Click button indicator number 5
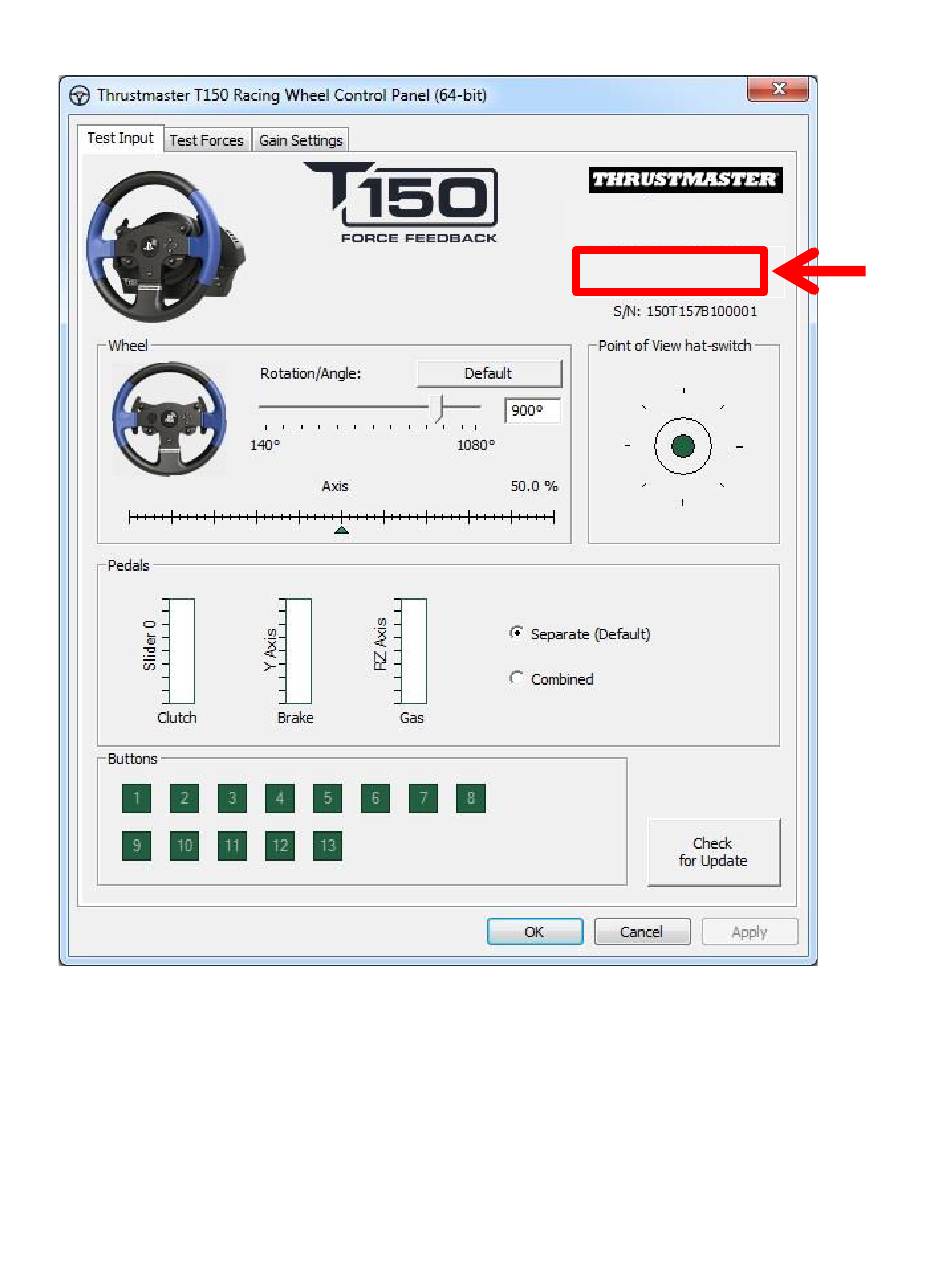The height and width of the screenshot is (1288, 950). (x=327, y=798)
